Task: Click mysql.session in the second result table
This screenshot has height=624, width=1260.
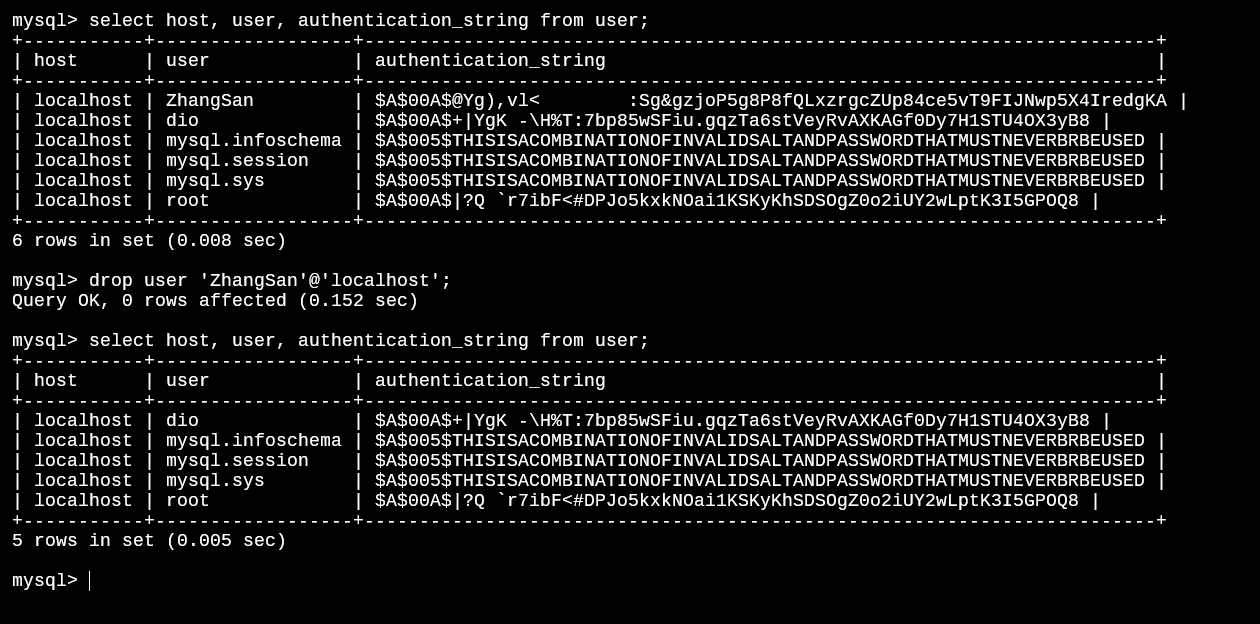Action: 237,461
